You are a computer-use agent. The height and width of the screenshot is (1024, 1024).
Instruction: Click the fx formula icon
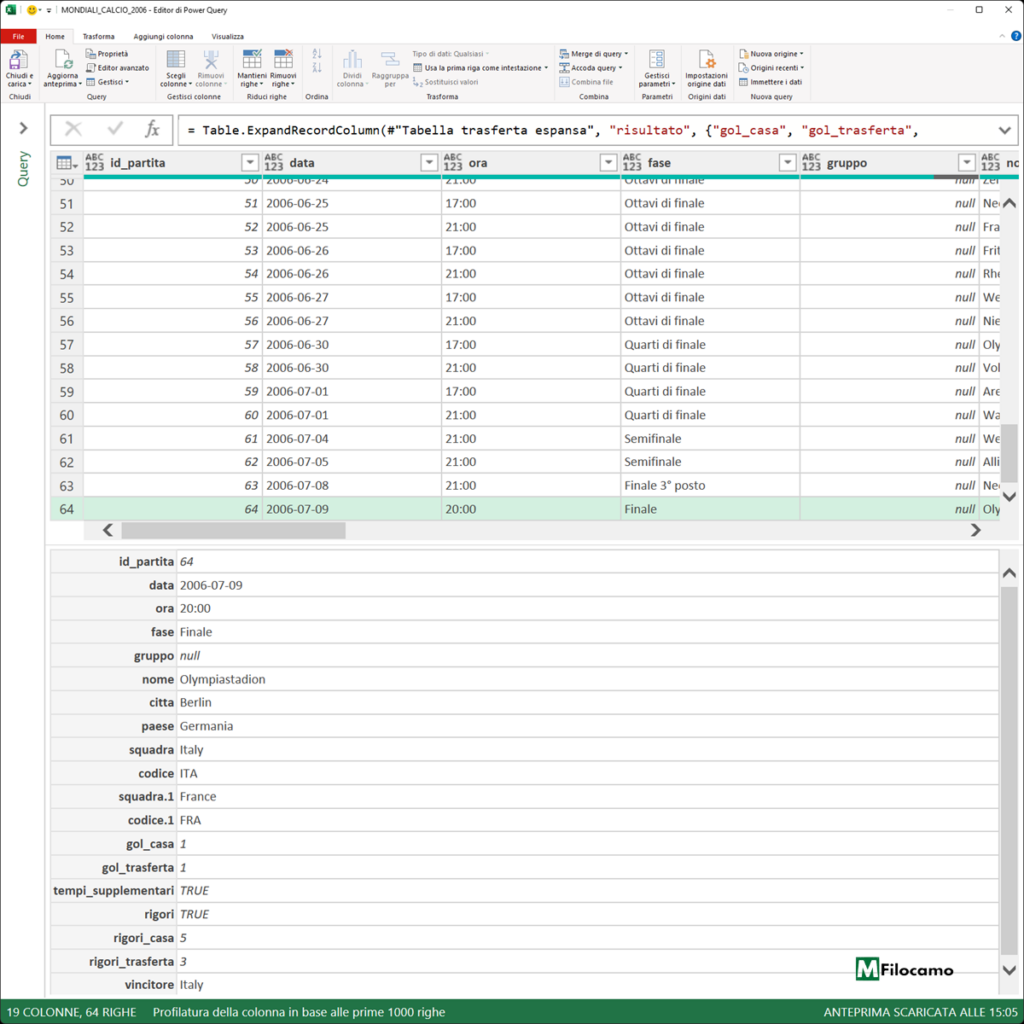click(x=152, y=129)
